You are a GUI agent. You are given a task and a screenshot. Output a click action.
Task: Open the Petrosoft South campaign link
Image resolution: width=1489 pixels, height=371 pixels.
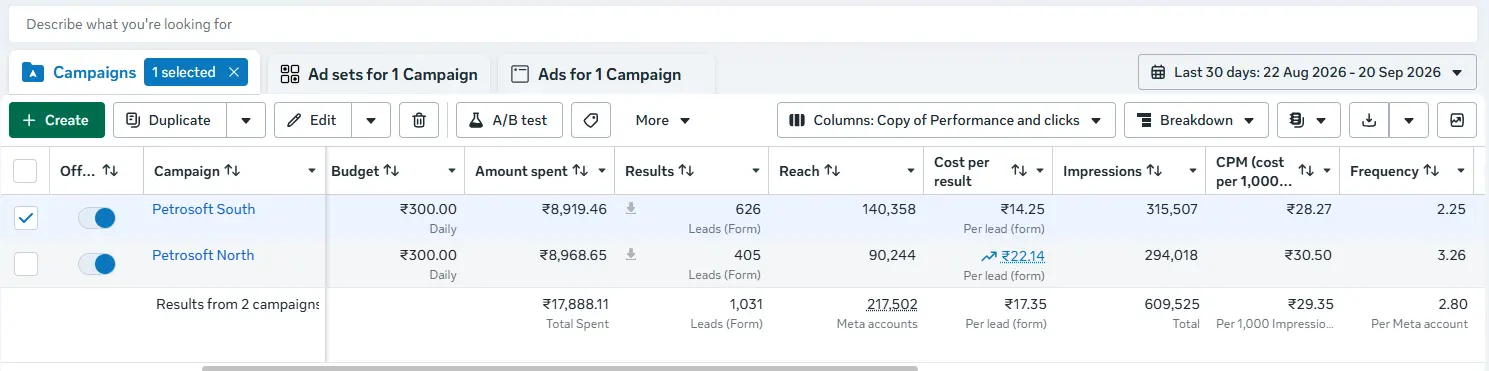(203, 209)
